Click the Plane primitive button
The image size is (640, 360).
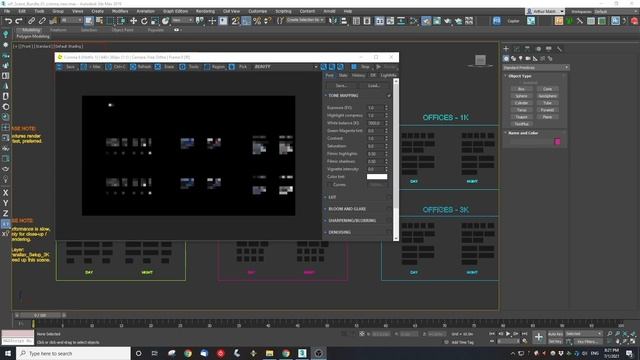[547, 117]
